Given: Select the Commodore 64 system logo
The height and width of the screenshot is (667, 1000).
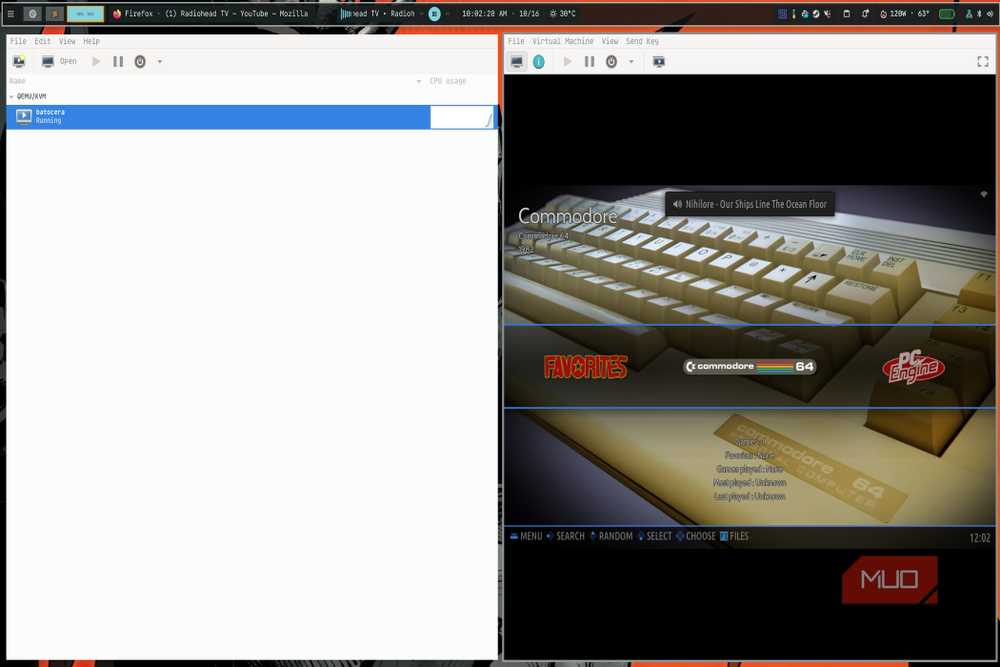Looking at the screenshot, I should pyautogui.click(x=749, y=367).
